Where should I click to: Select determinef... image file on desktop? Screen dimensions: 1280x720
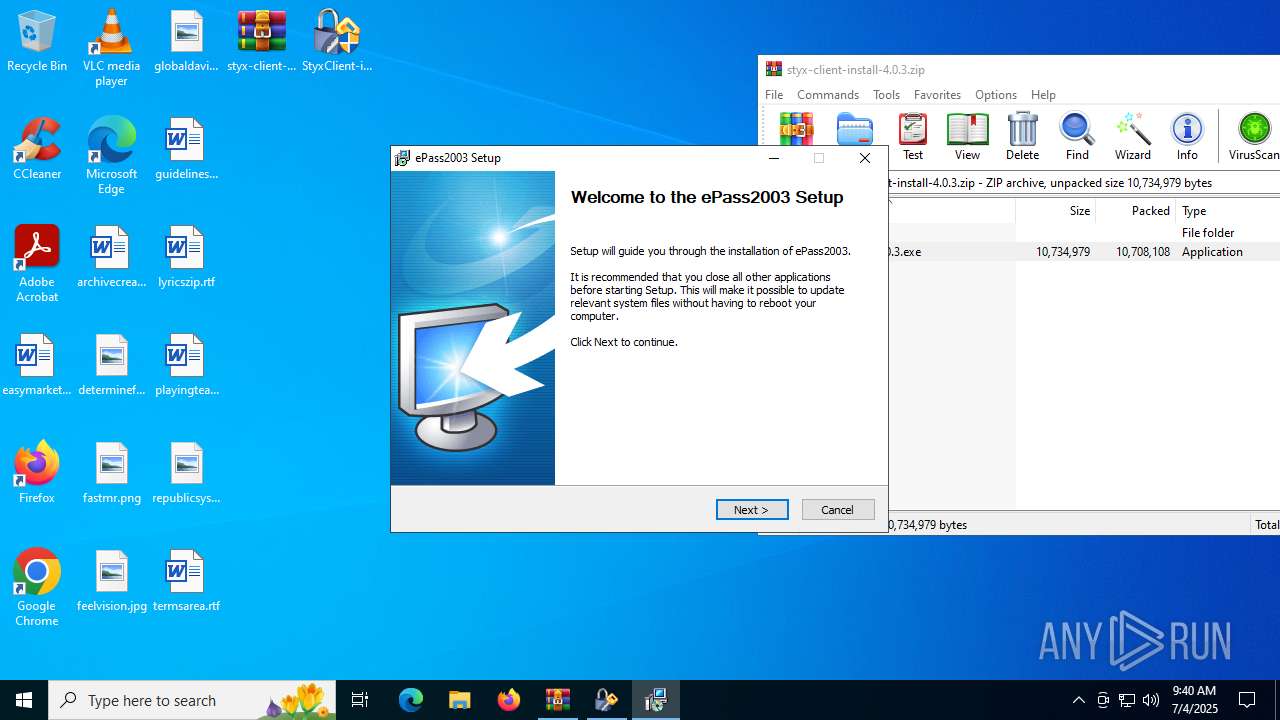pyautogui.click(x=111, y=366)
